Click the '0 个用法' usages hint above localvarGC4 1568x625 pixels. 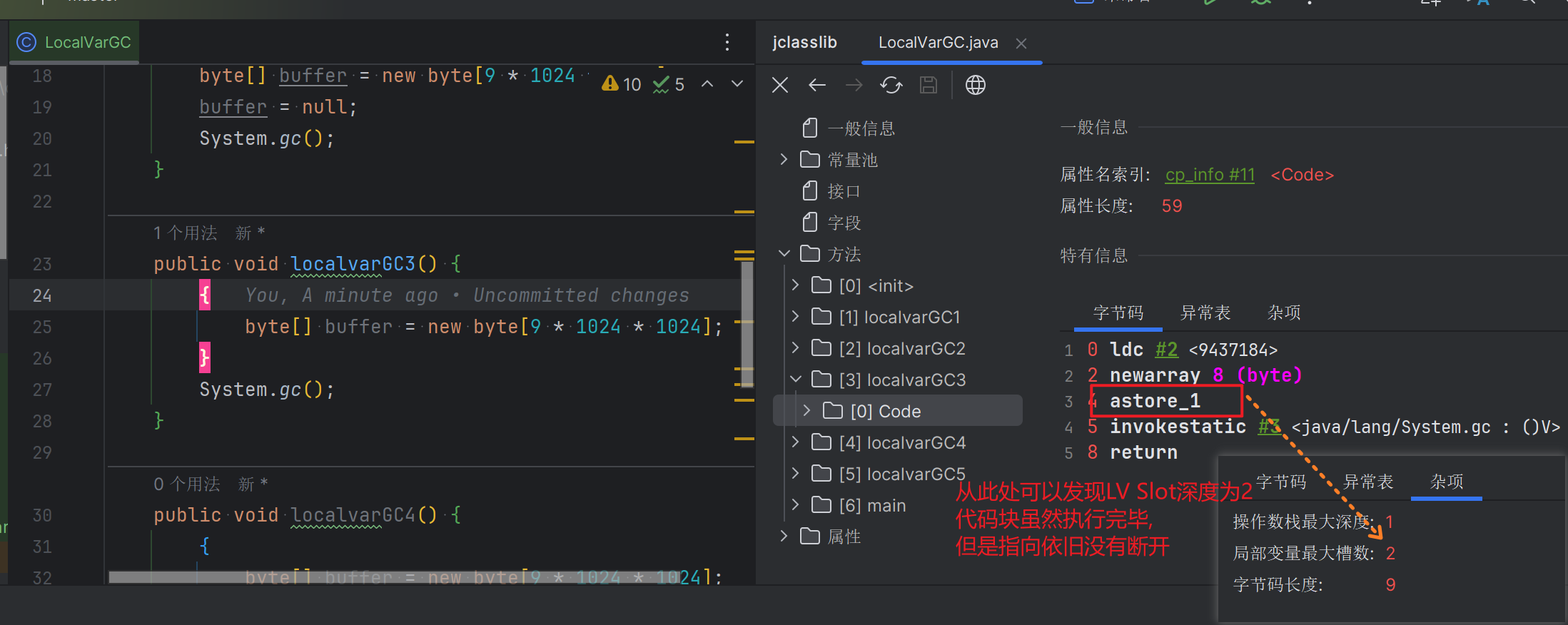click(x=187, y=484)
